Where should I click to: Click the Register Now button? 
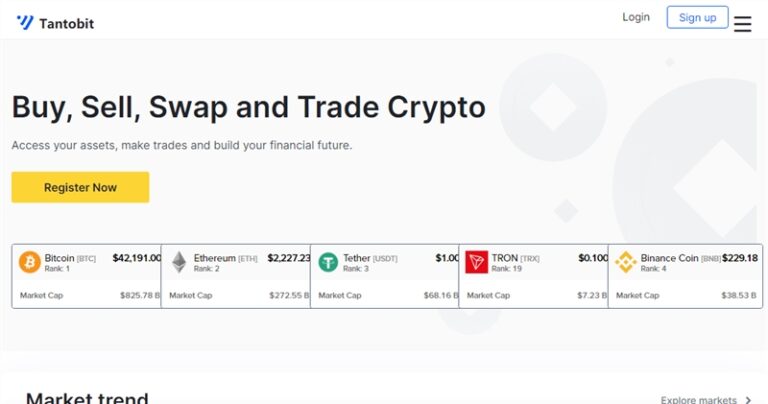click(x=80, y=187)
